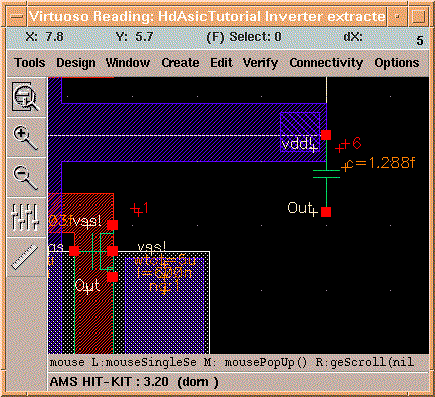Screen dimensions: 435x397
Task: Click the orange wtot=5u transistor parameter
Action: (x=164, y=261)
